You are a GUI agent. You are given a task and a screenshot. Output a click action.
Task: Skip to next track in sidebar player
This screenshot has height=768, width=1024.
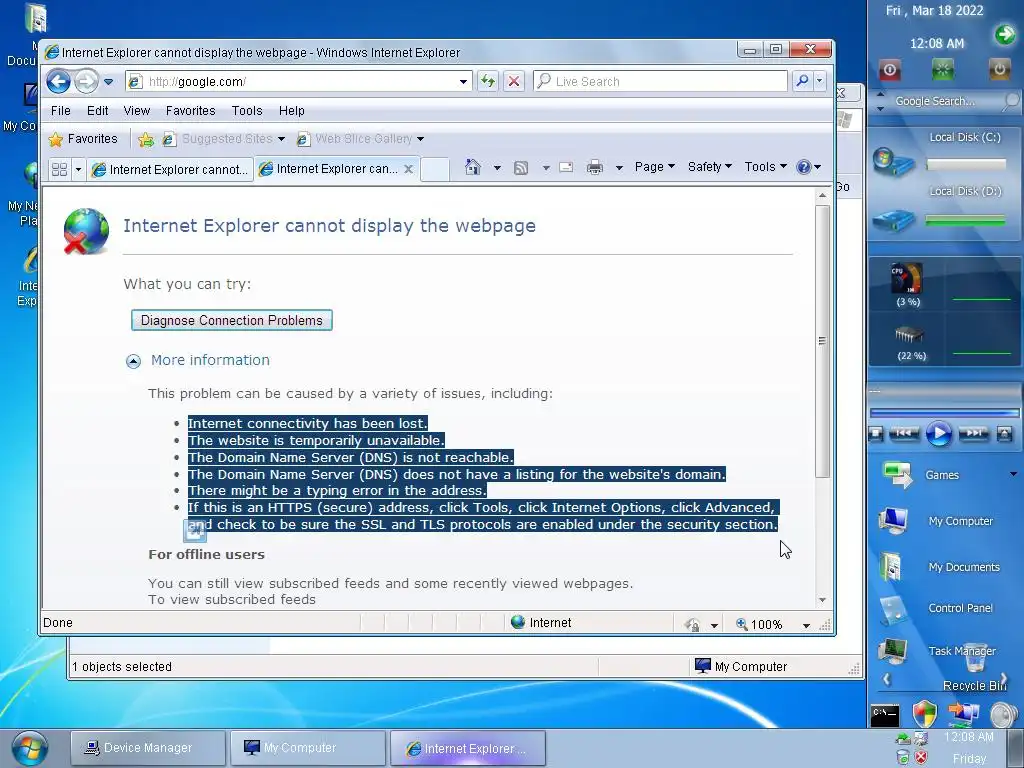(x=973, y=433)
